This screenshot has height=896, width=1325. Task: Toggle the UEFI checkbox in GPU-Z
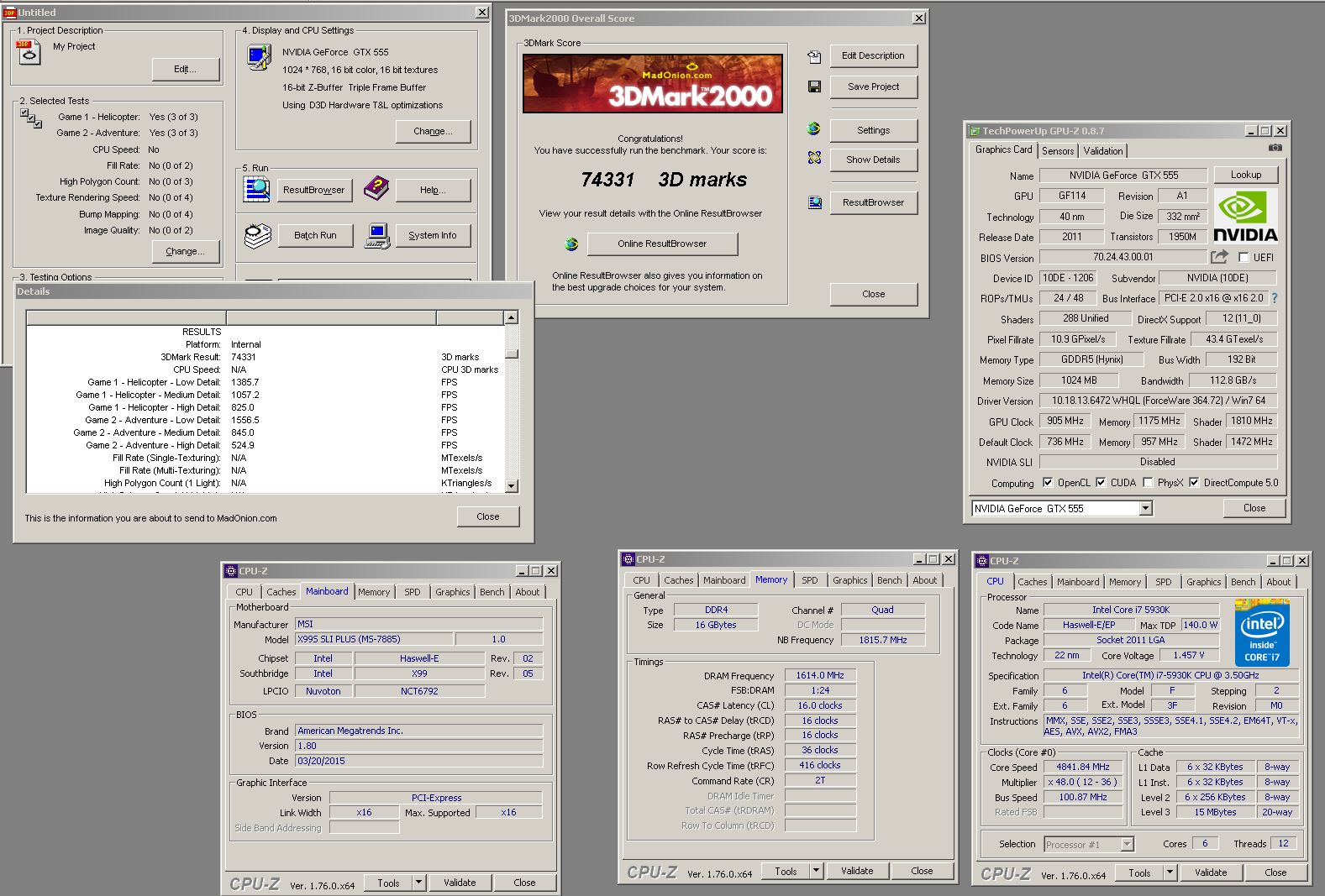tap(1244, 258)
